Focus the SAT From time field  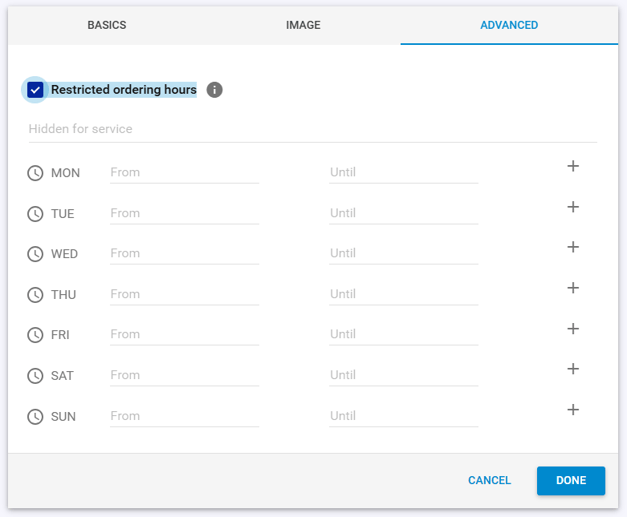pos(184,375)
